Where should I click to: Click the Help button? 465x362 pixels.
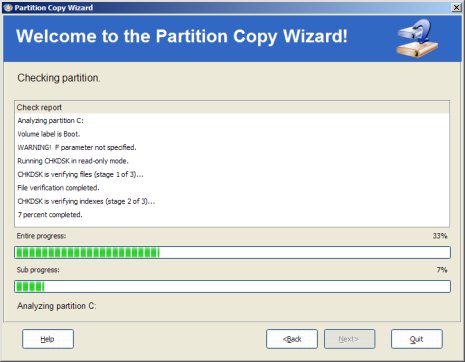pos(48,339)
